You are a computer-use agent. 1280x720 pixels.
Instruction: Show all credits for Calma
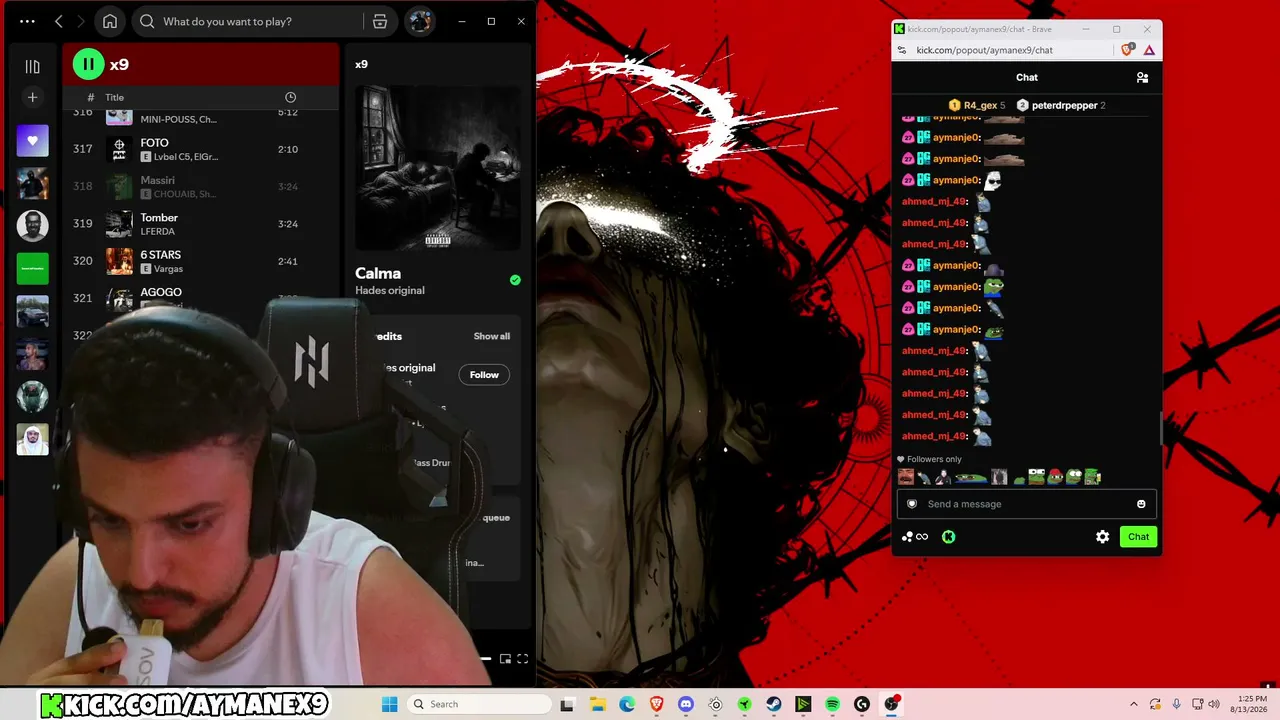pyautogui.click(x=492, y=336)
